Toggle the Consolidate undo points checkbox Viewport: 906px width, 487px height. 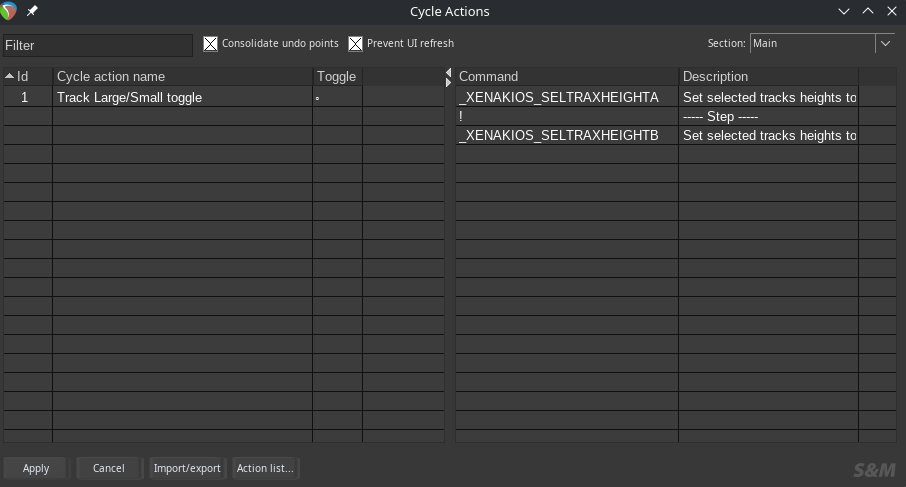click(x=210, y=44)
